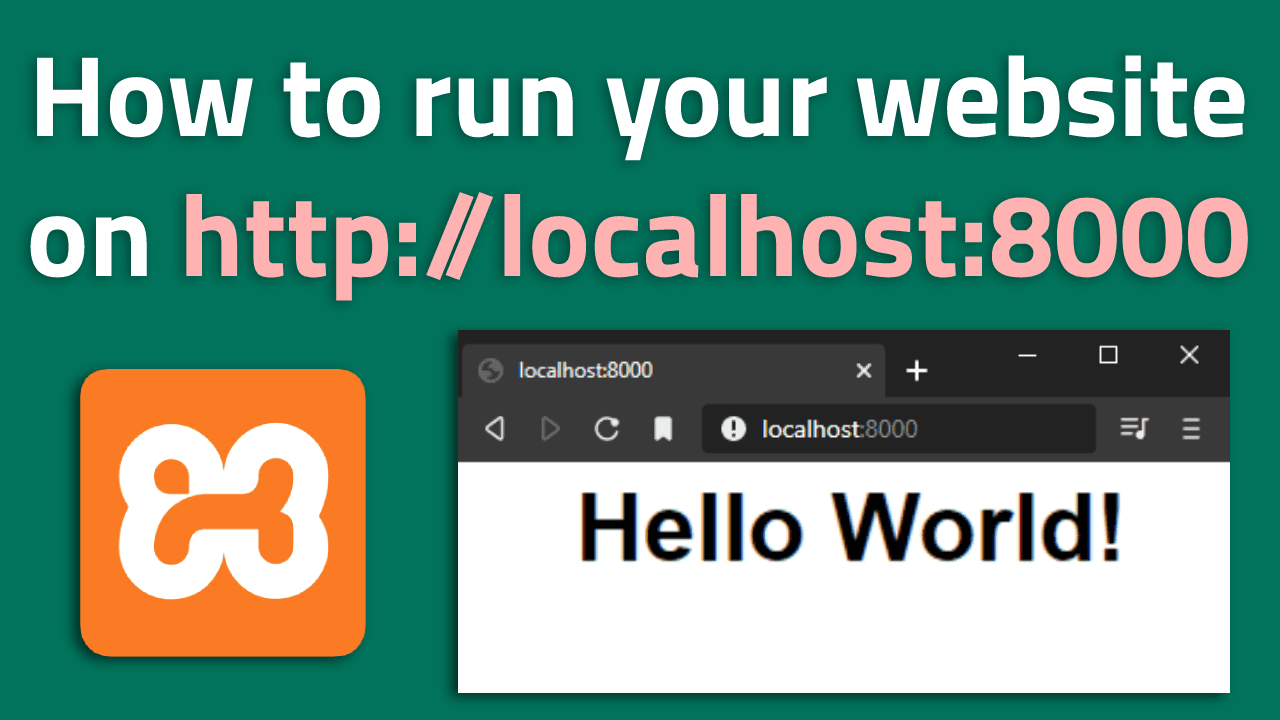Click the XAMPP orange logo
1280x720 pixels.
[x=223, y=512]
